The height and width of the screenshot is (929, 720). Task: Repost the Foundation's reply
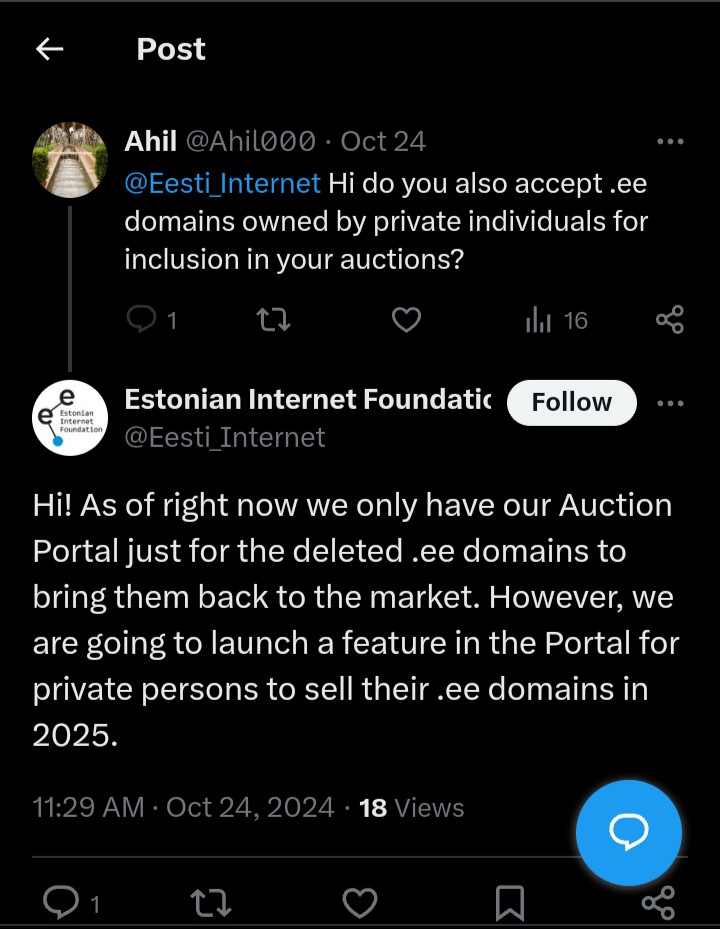[x=211, y=903]
